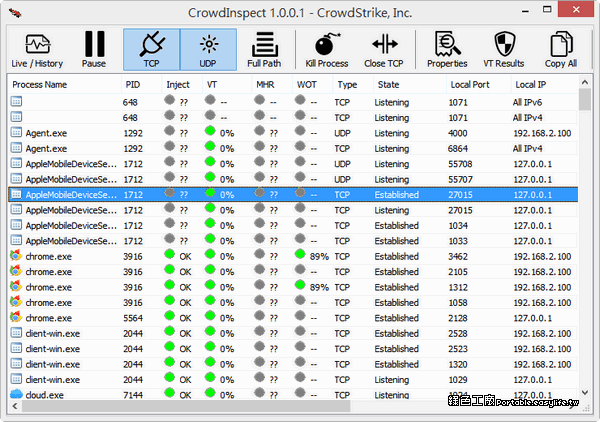This screenshot has width=600, height=422.
Task: View VT Results for selected process
Action: tap(504, 50)
